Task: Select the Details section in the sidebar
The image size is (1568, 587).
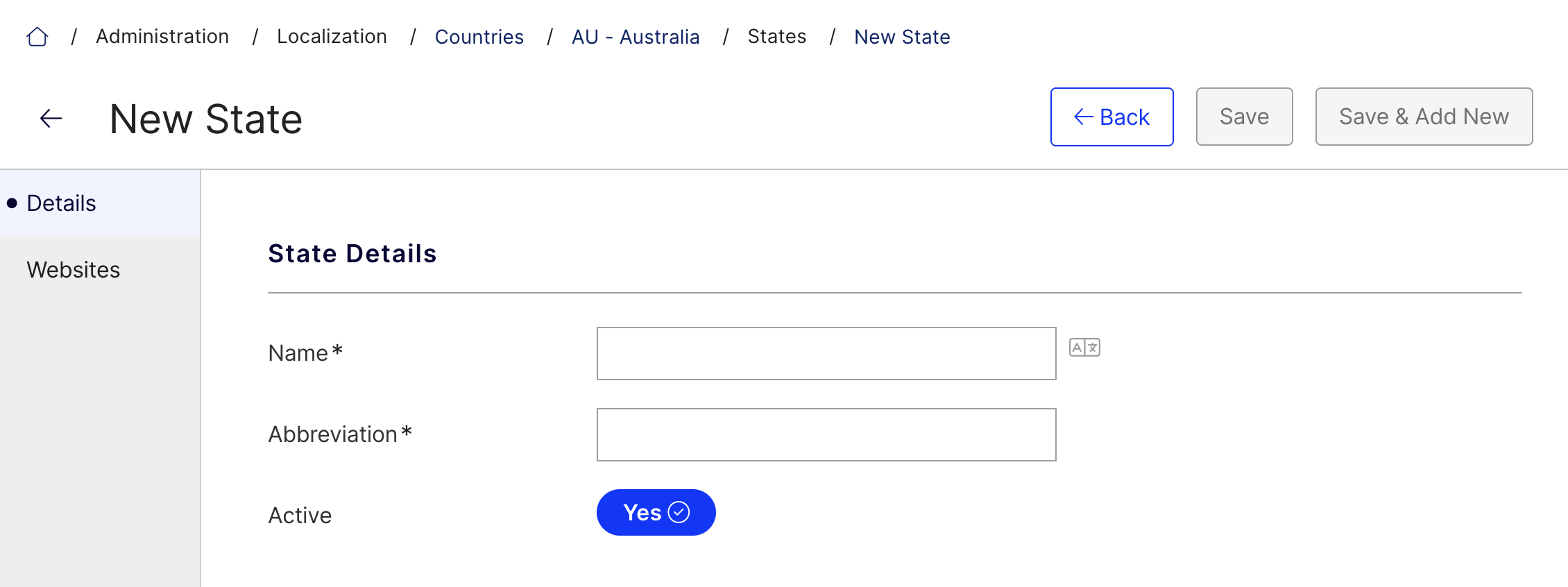Action: 61,203
